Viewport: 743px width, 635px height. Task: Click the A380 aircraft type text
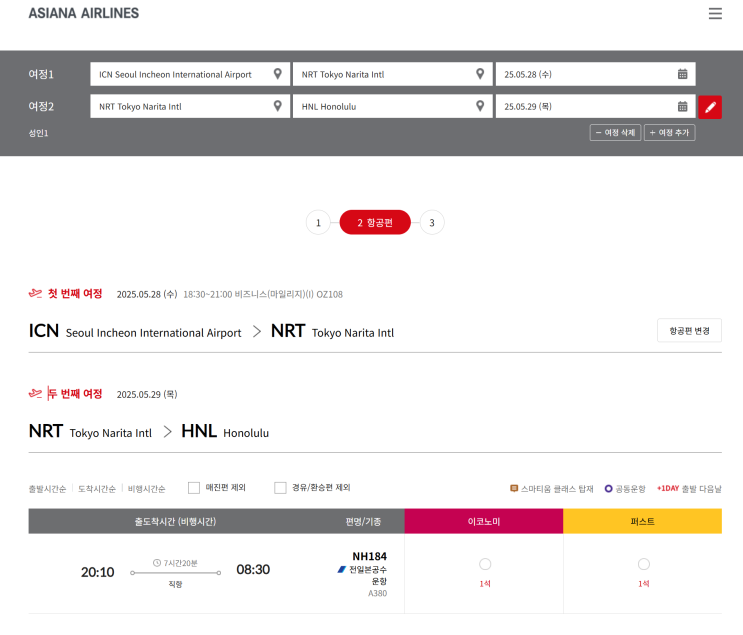pyautogui.click(x=378, y=593)
